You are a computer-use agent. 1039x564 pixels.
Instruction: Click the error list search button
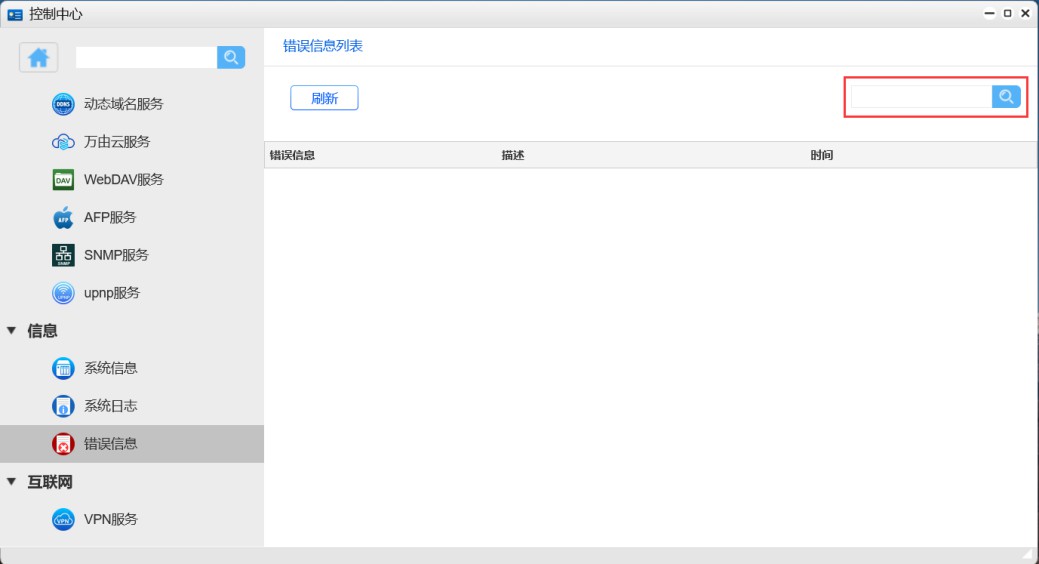1006,96
